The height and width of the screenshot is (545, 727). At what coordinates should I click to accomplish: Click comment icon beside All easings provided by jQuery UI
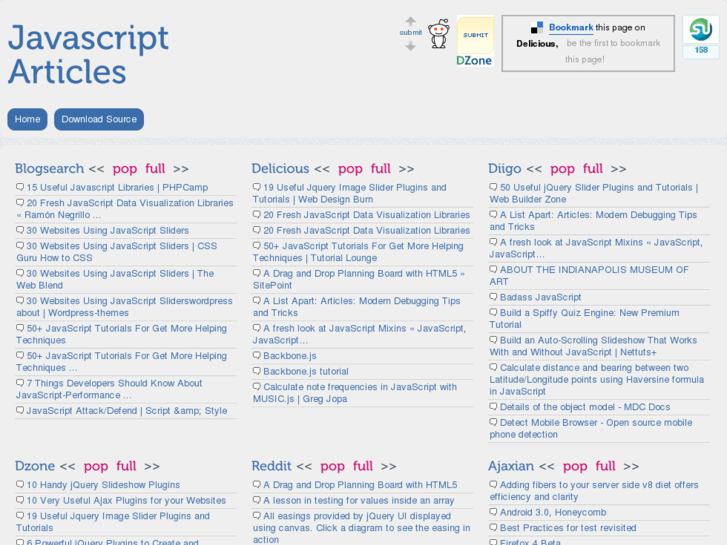tap(256, 515)
